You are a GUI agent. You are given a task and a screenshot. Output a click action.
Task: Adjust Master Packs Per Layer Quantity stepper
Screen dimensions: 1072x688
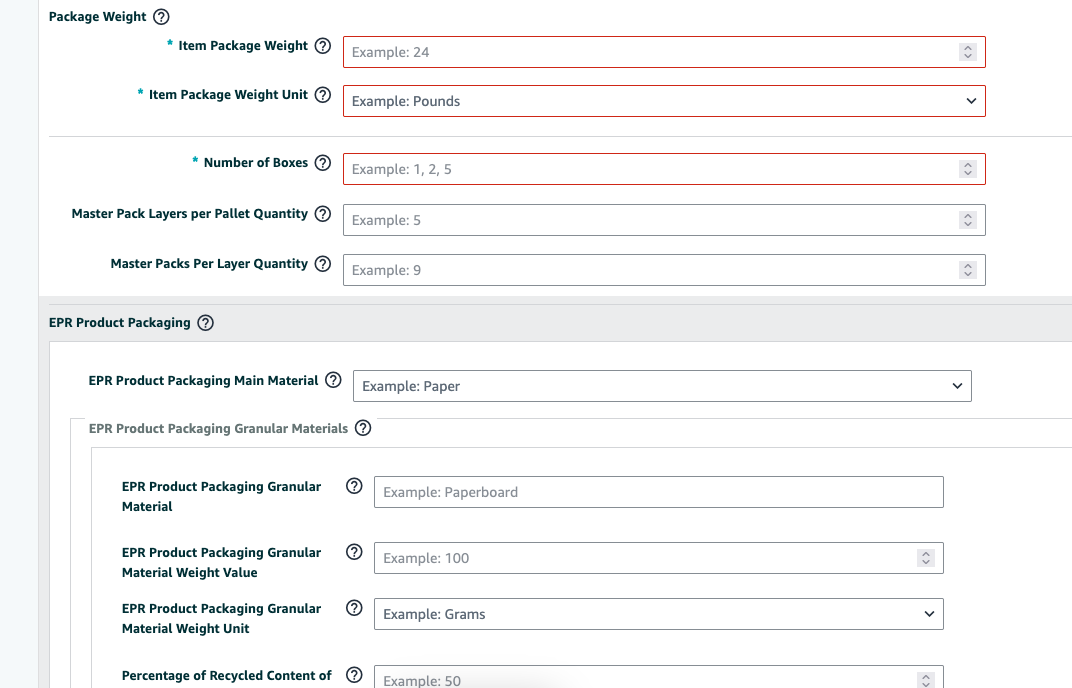tap(967, 270)
